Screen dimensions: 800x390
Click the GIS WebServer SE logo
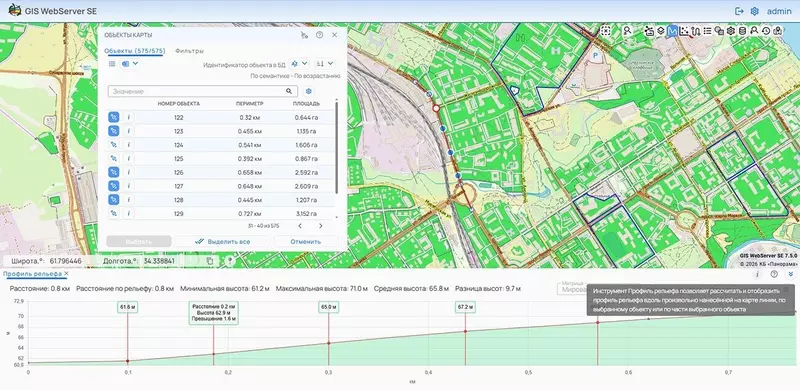pyautogui.click(x=15, y=11)
